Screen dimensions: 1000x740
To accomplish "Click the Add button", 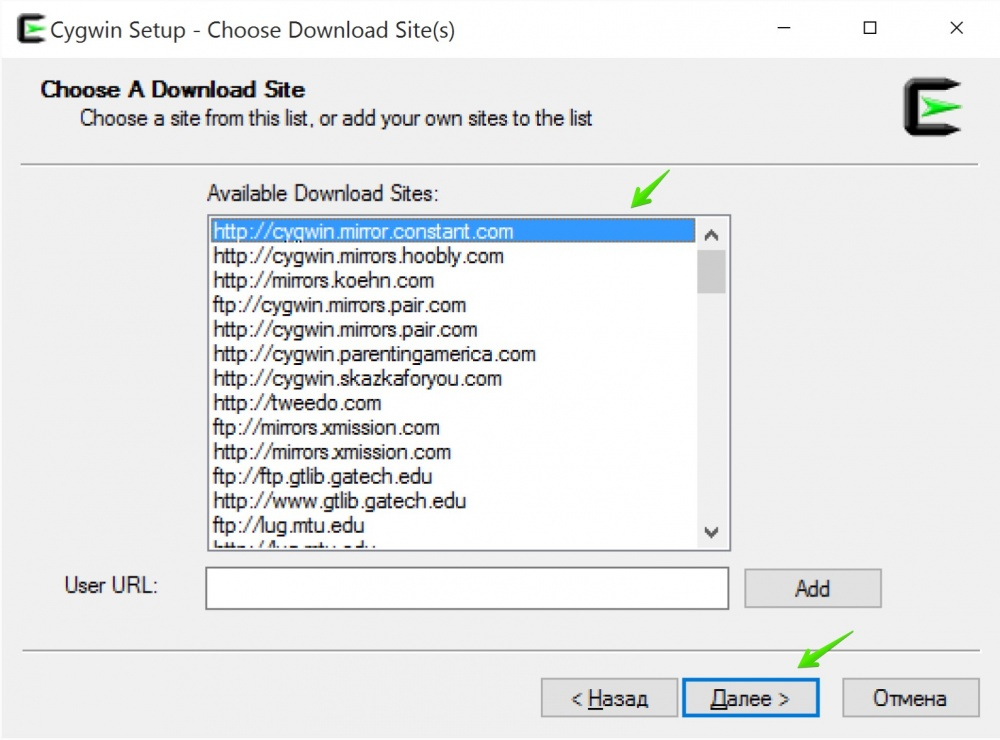I will [812, 588].
